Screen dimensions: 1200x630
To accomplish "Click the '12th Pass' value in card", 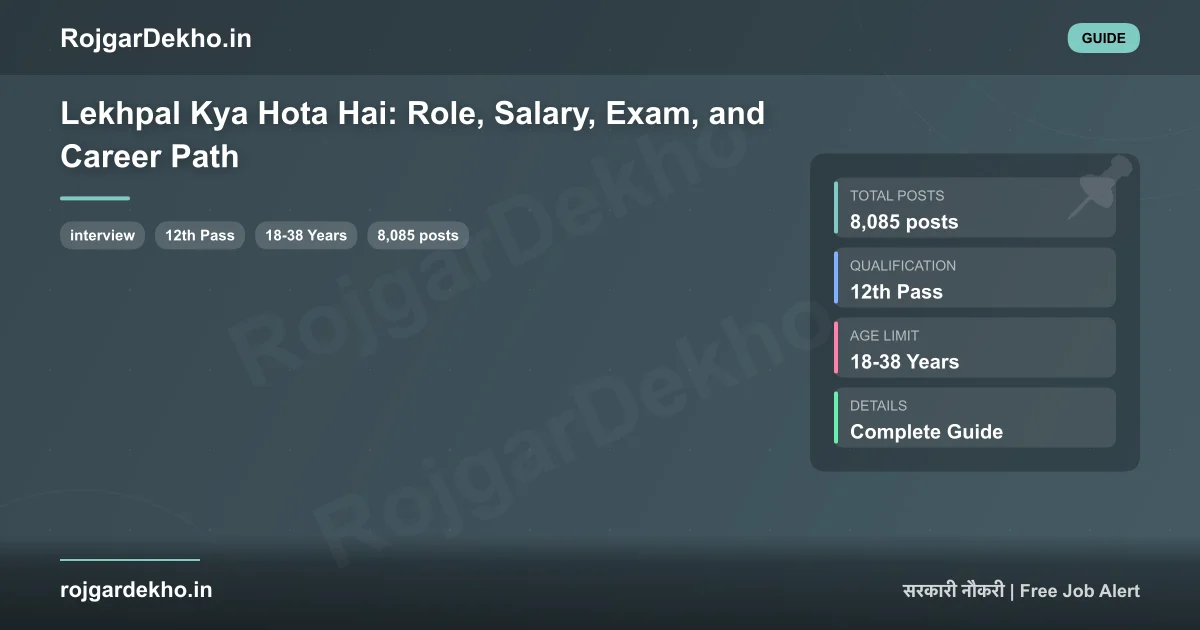I will 896,292.
